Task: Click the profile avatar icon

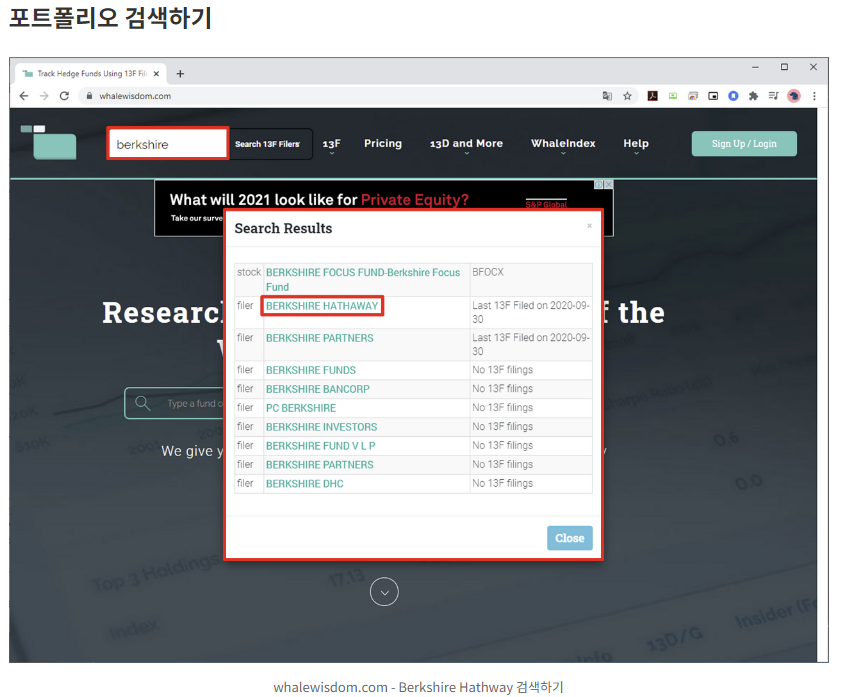Action: [x=794, y=96]
